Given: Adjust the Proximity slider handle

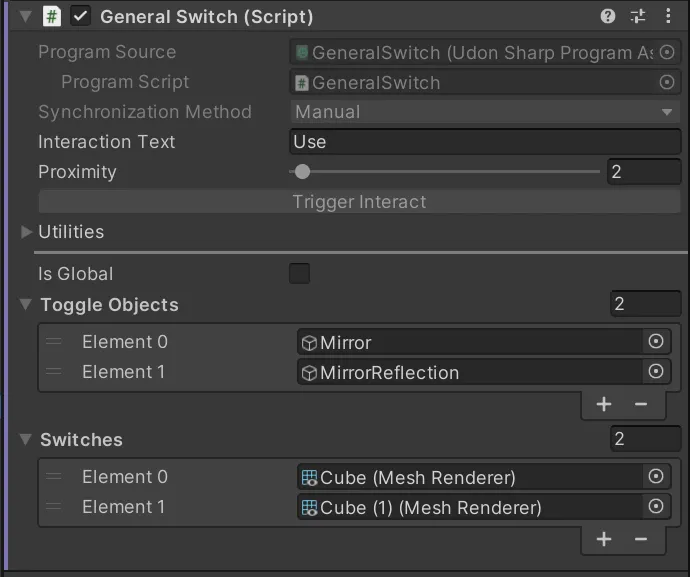Looking at the screenshot, I should click(x=302, y=172).
